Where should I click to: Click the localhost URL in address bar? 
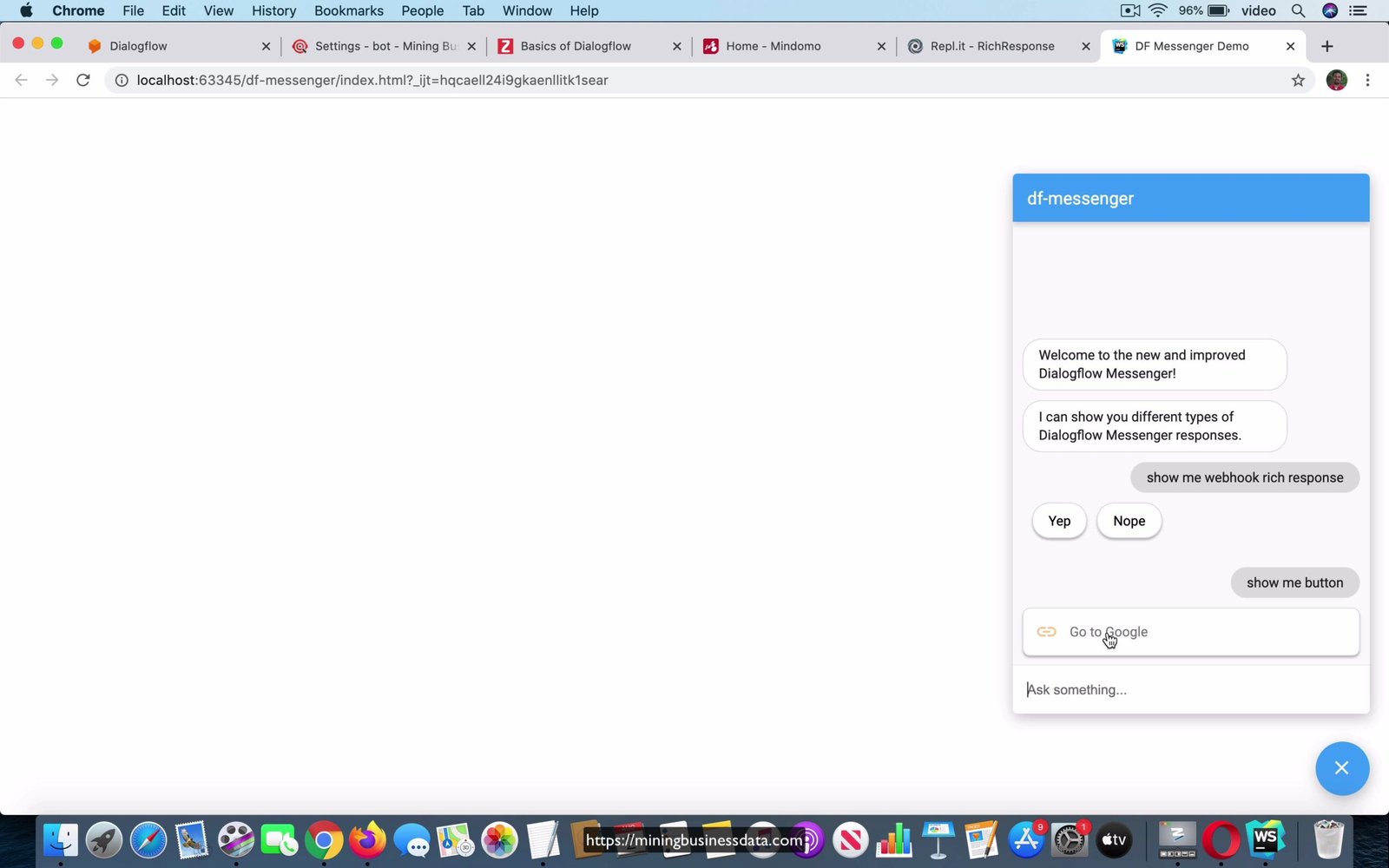click(372, 80)
